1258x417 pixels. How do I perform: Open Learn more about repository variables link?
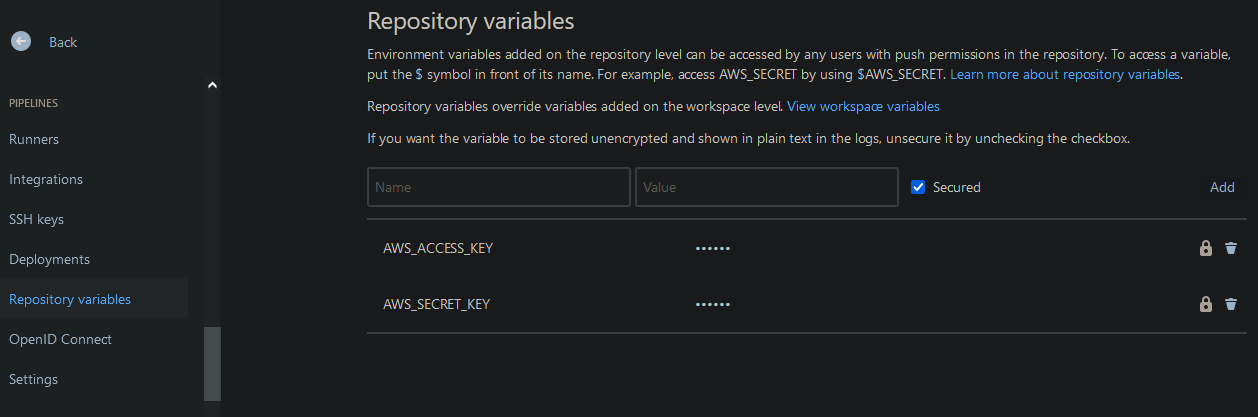tap(1065, 75)
